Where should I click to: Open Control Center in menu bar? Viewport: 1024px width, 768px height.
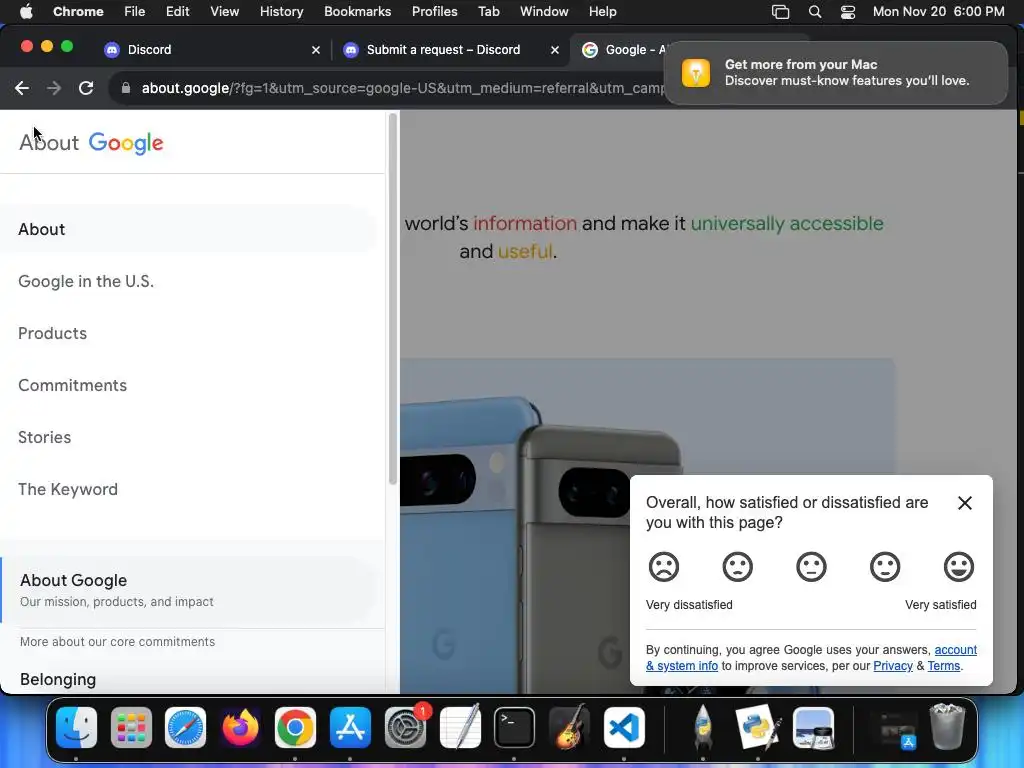(x=848, y=12)
